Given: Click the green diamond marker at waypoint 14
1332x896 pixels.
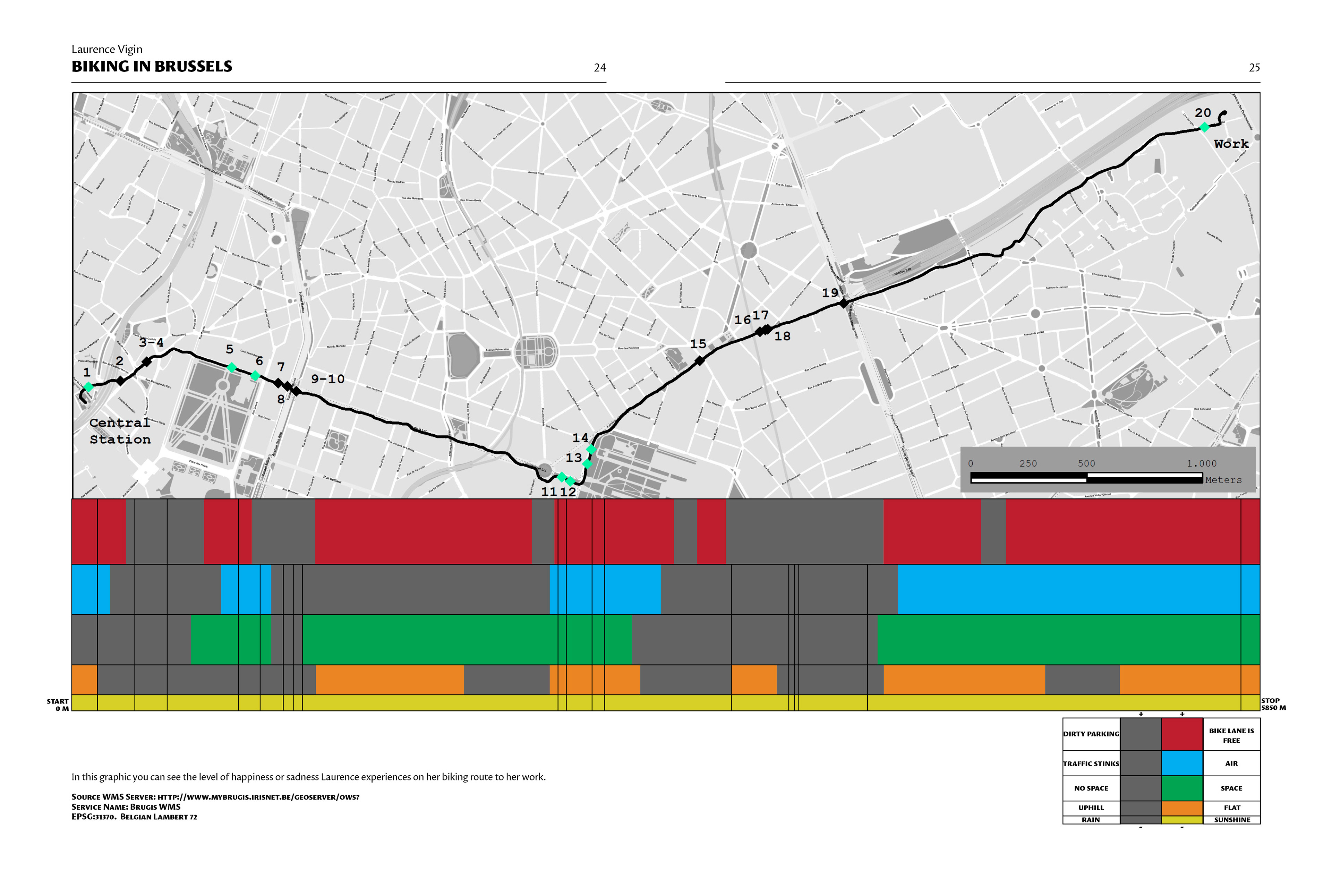Looking at the screenshot, I should point(591,450).
